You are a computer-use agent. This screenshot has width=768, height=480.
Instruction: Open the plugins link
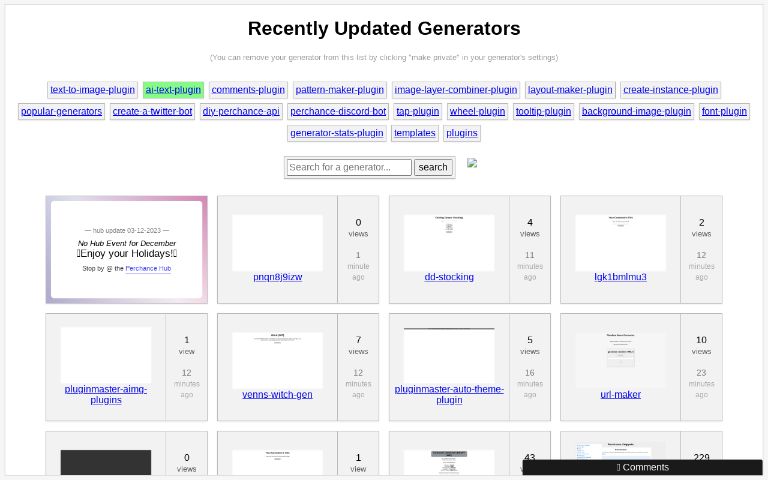click(461, 133)
